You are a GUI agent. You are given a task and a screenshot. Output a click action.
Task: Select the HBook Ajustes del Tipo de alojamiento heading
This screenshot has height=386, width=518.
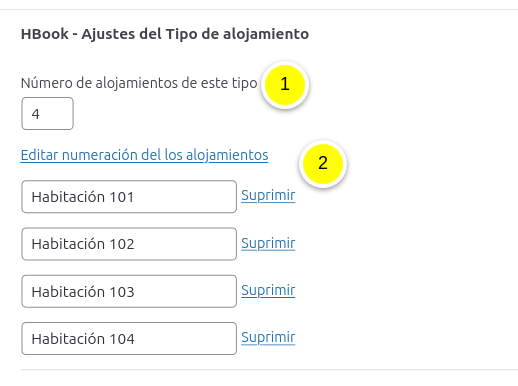165,34
